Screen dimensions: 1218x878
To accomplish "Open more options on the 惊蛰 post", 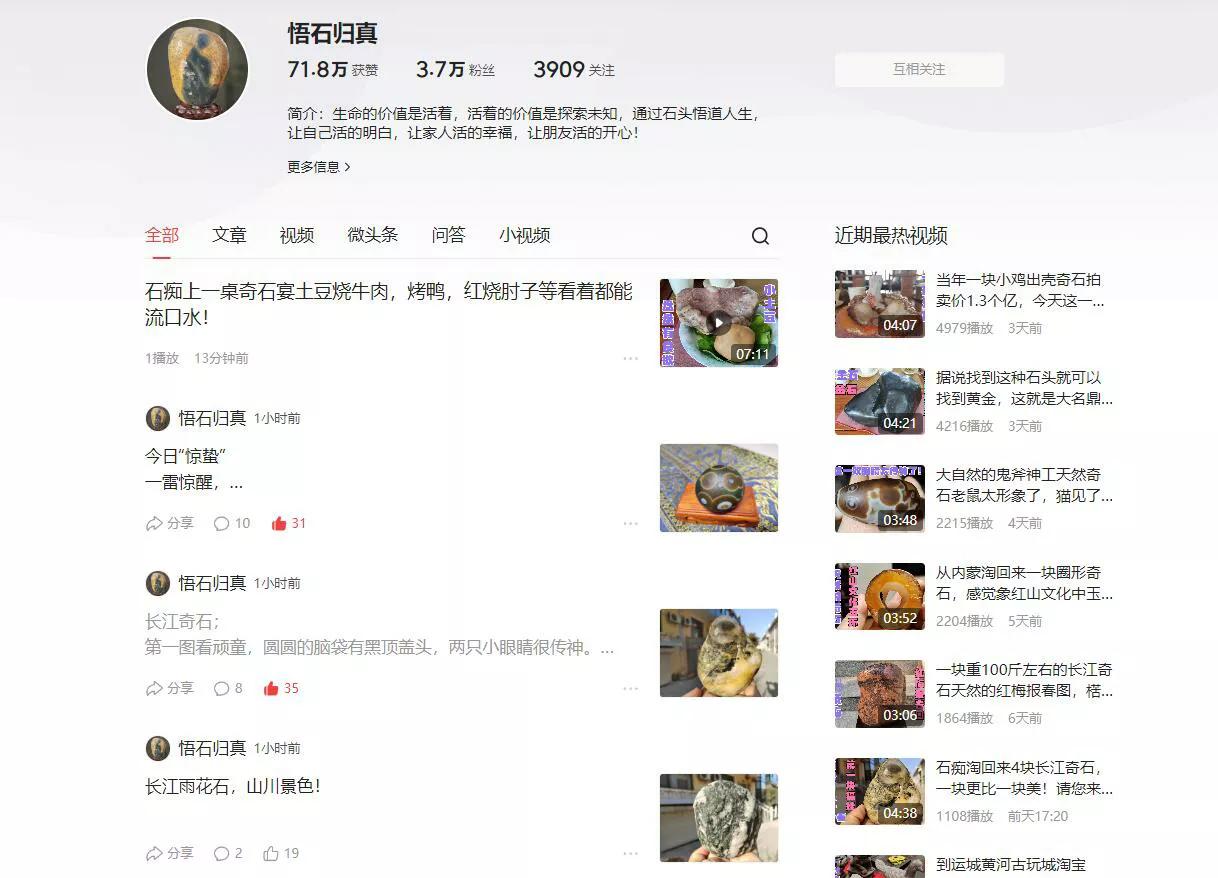I will (x=631, y=522).
